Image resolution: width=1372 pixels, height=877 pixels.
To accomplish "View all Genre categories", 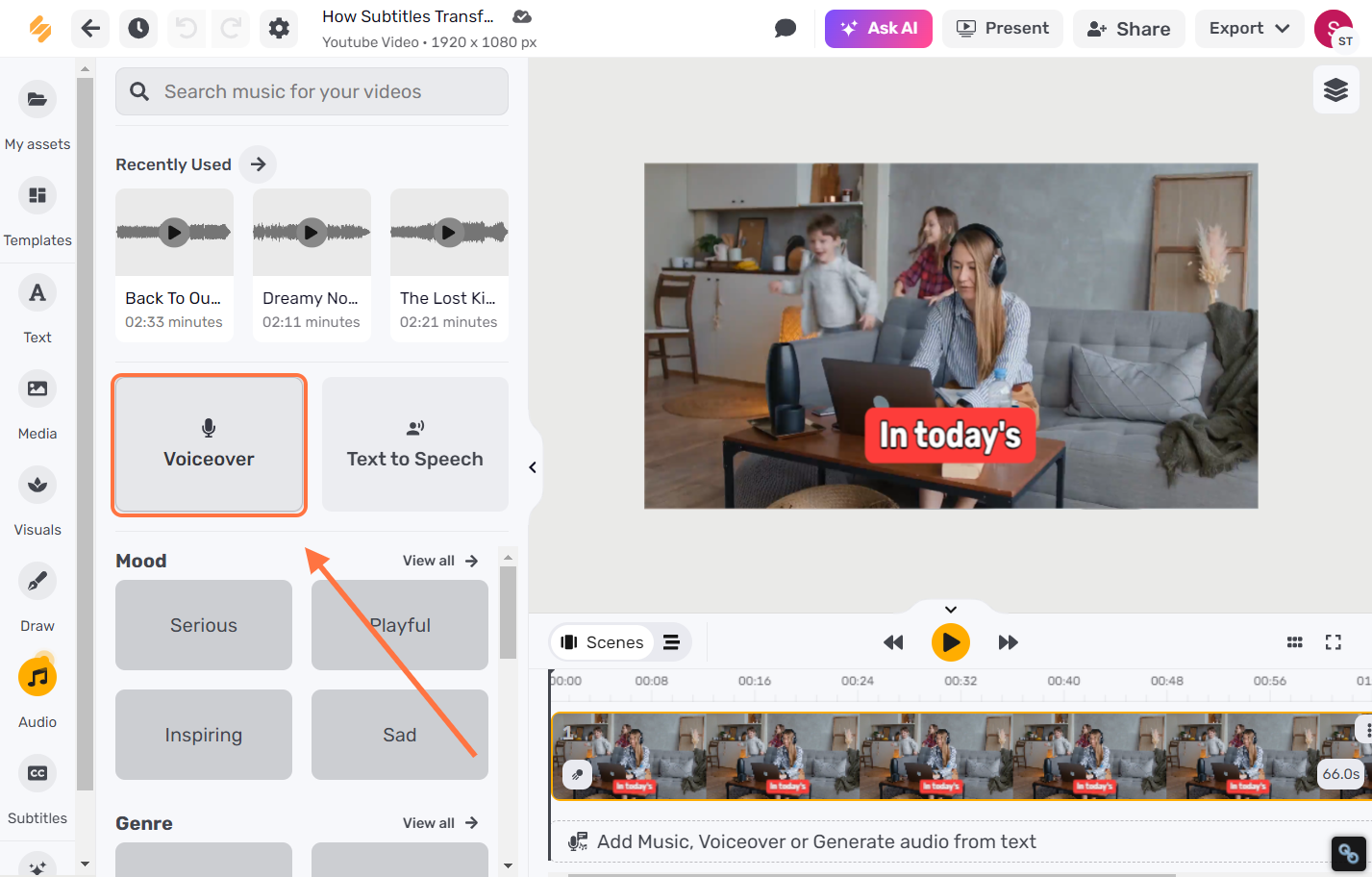I will 440,823.
